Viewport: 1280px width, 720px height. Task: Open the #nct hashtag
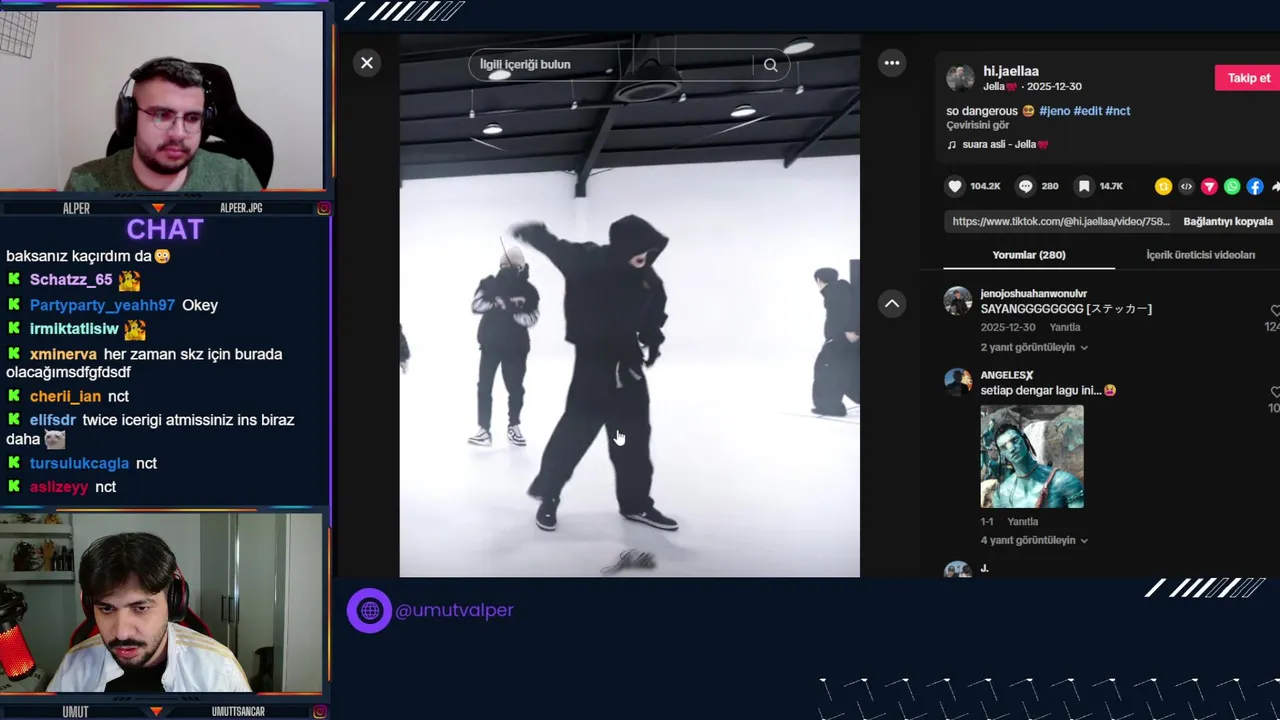1118,111
